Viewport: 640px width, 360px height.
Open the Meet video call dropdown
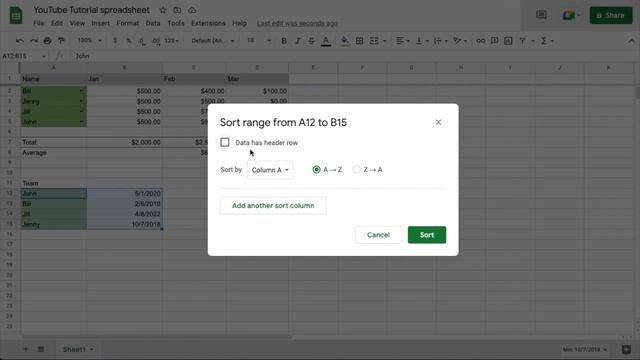point(571,16)
